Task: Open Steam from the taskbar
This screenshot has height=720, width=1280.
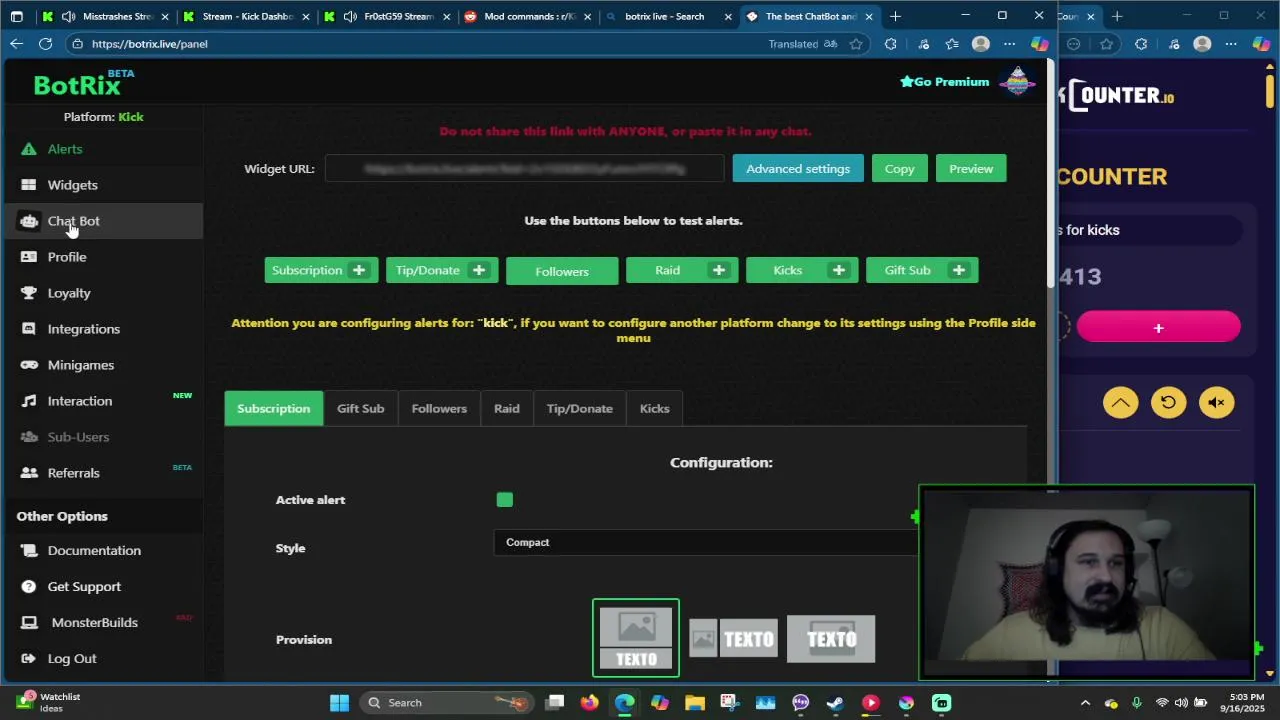Action: coord(835,703)
